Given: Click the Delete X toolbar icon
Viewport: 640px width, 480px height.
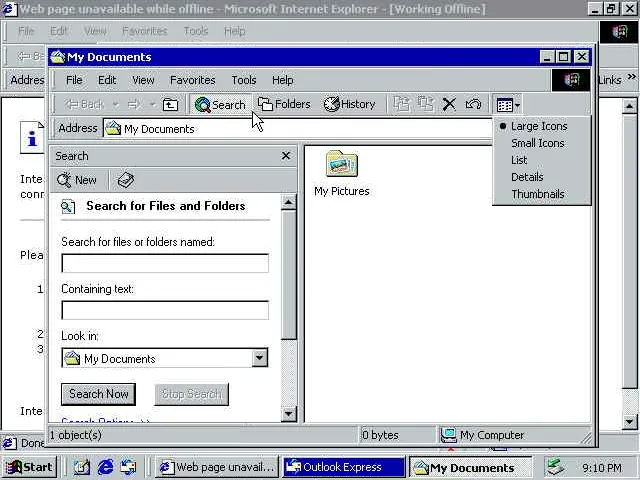Looking at the screenshot, I should click(x=449, y=104).
